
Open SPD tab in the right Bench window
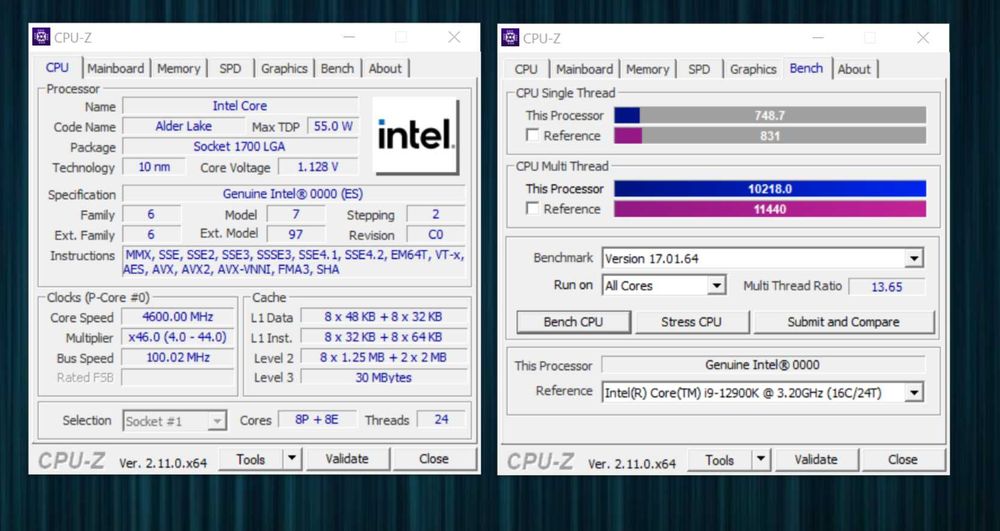(x=699, y=69)
